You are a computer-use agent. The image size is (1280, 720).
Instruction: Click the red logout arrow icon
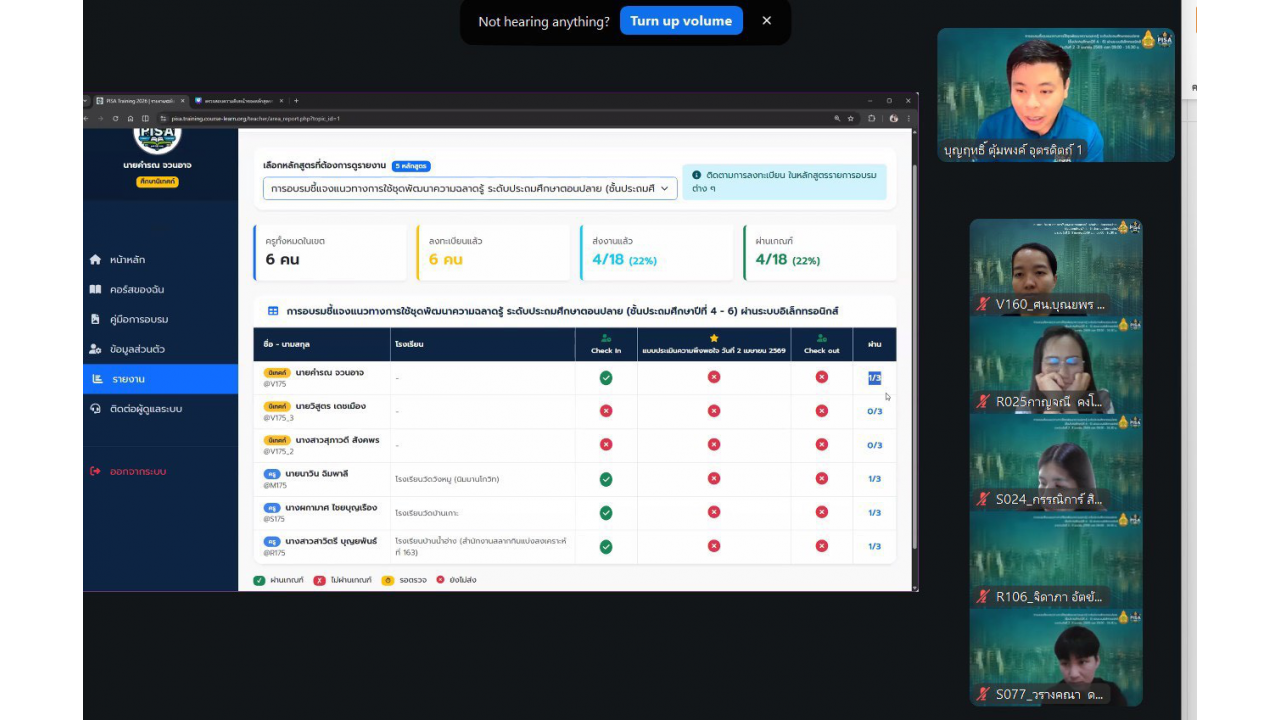(x=95, y=471)
